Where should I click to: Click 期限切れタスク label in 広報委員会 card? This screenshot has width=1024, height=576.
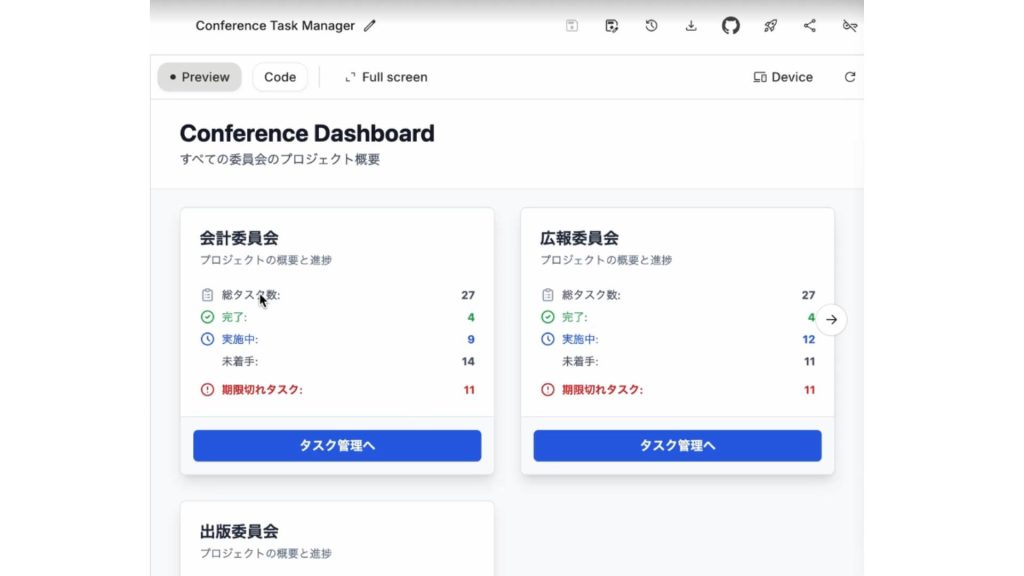point(602,390)
